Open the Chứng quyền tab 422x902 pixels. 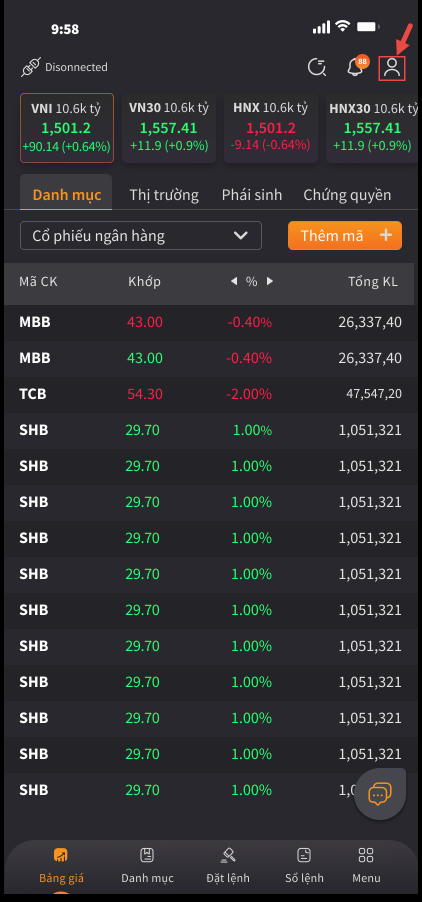(x=347, y=195)
